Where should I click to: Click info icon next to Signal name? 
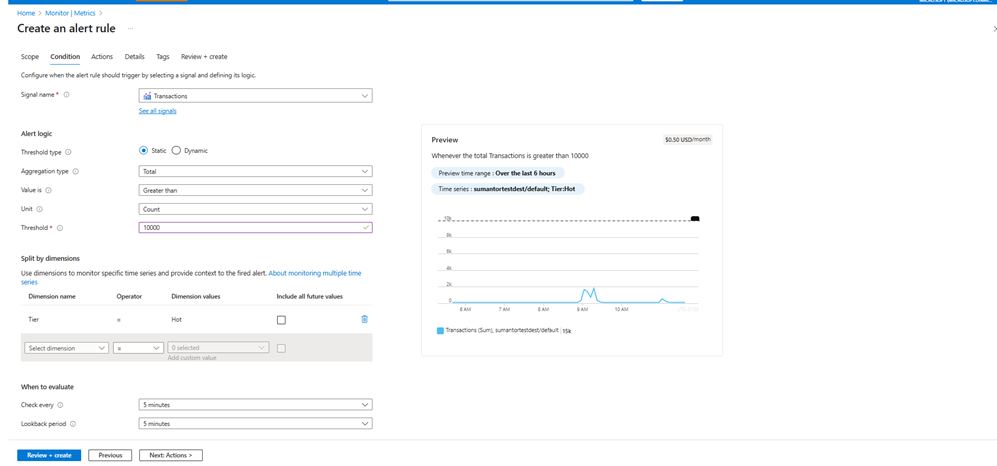(x=66, y=95)
